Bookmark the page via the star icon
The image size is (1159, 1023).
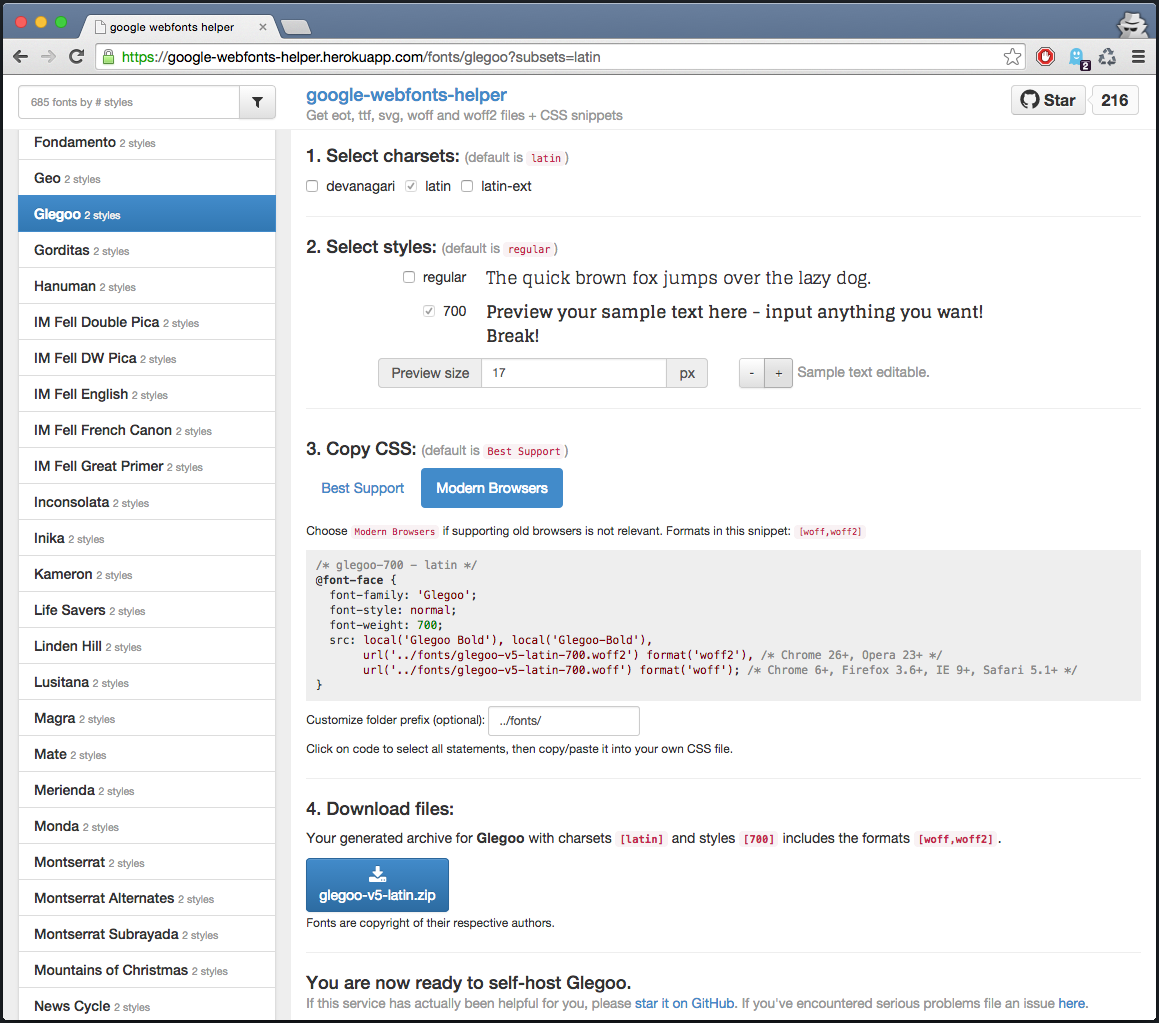coord(1012,57)
